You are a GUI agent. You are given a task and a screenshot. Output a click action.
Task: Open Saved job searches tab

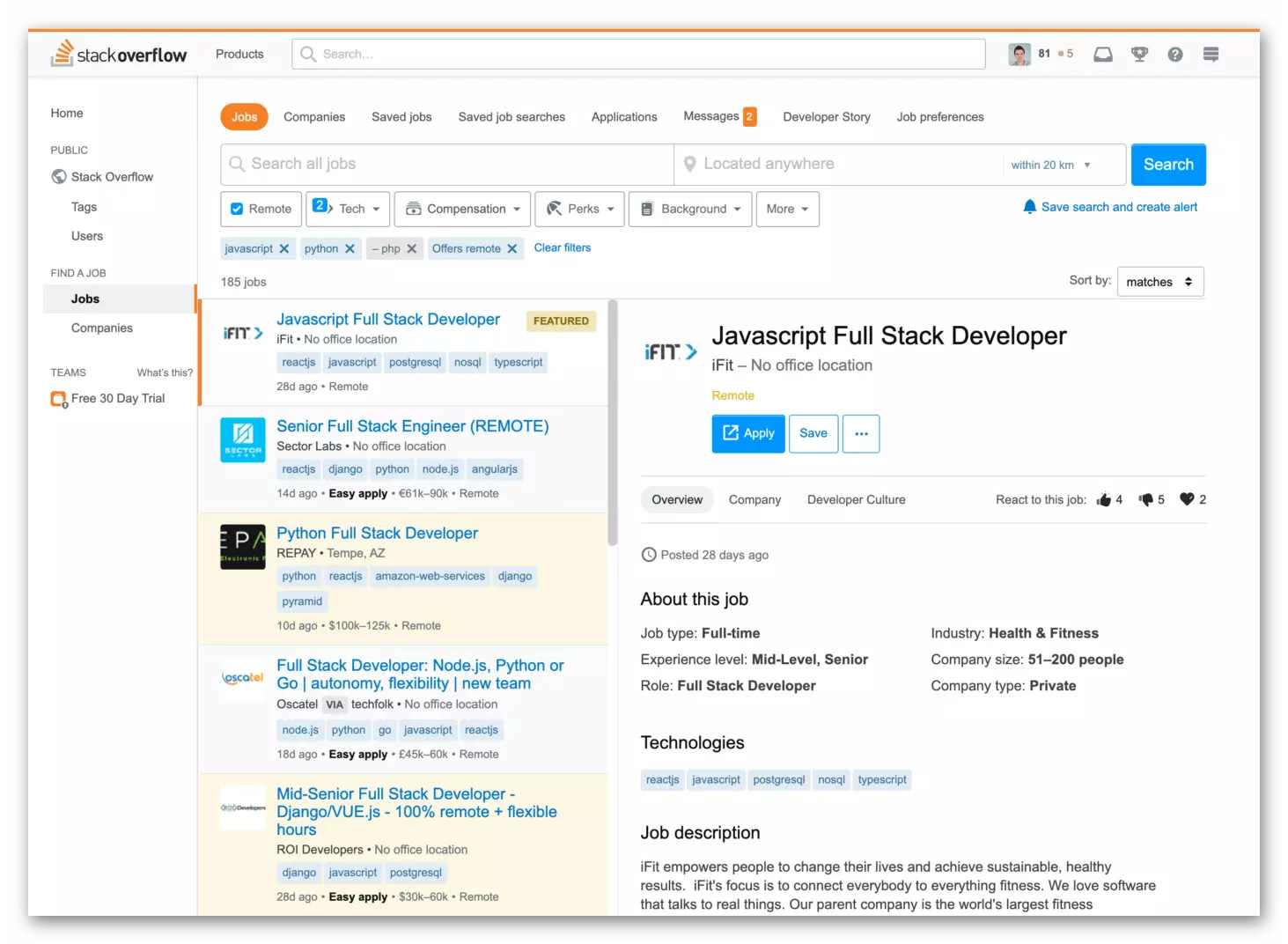512,117
